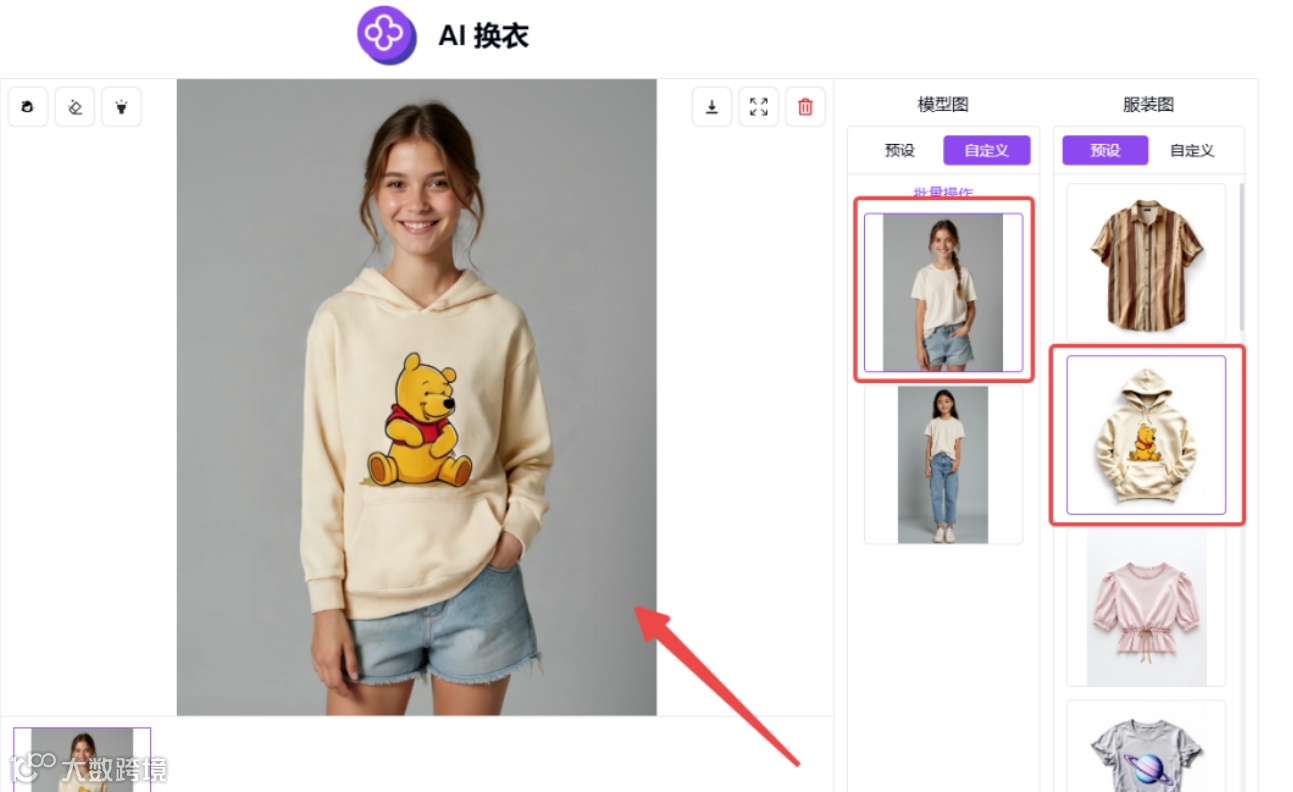1293x792 pixels.
Task: Select the 自定义 tab under 模型图
Action: tap(987, 150)
